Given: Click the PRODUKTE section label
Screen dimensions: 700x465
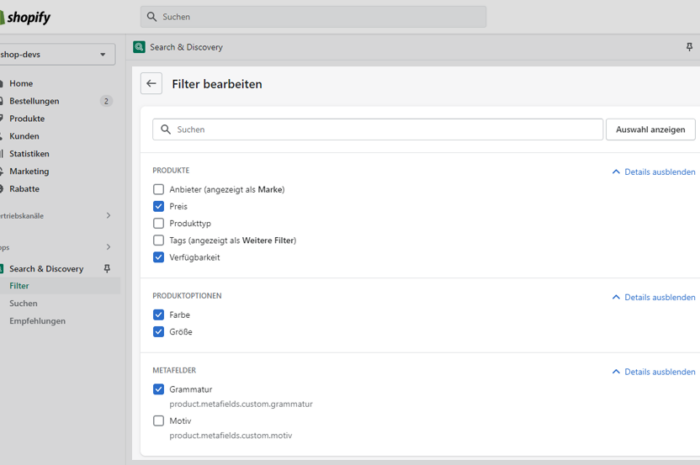Looking at the screenshot, I should (x=171, y=170).
